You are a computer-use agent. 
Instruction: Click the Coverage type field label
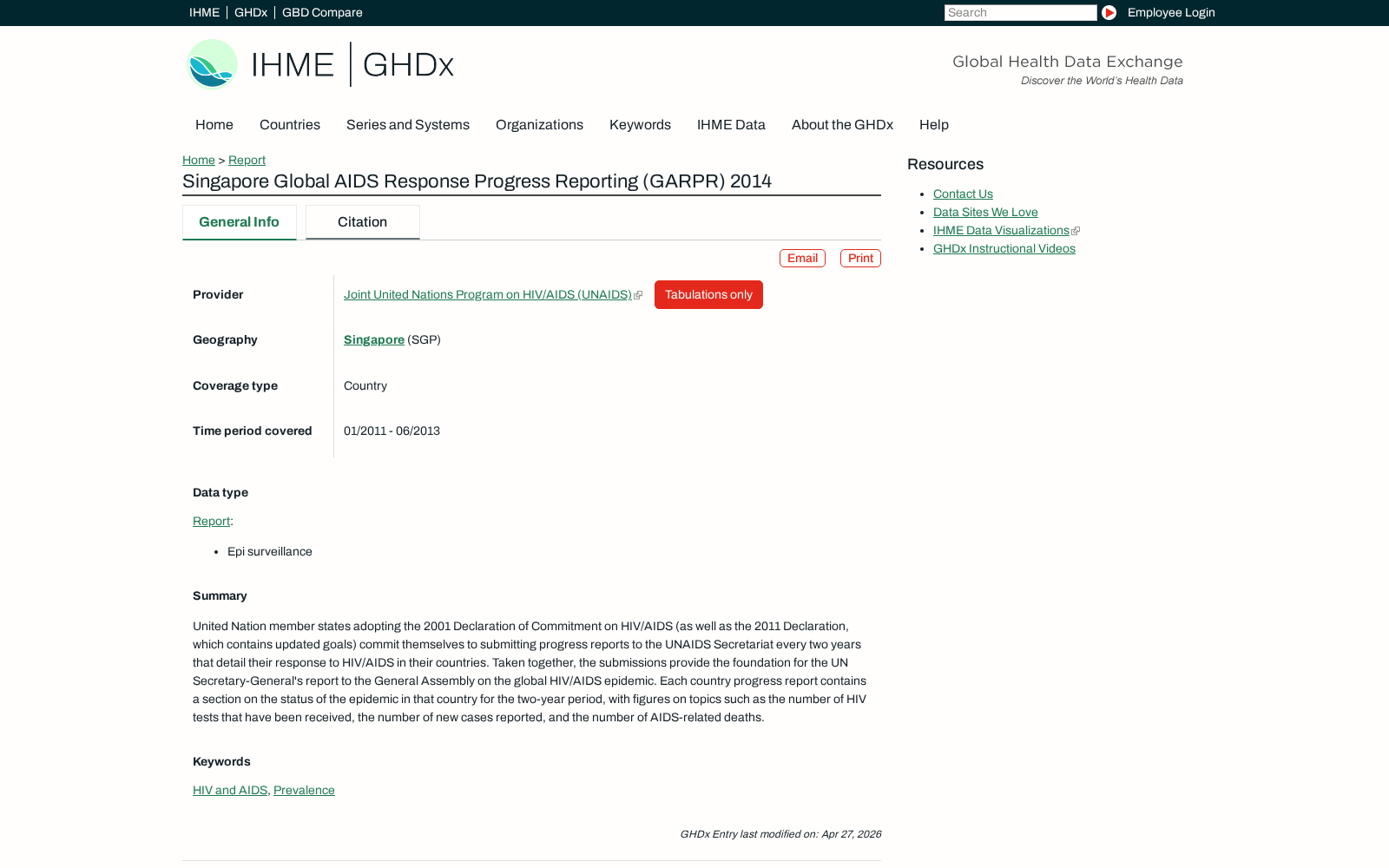[235, 386]
